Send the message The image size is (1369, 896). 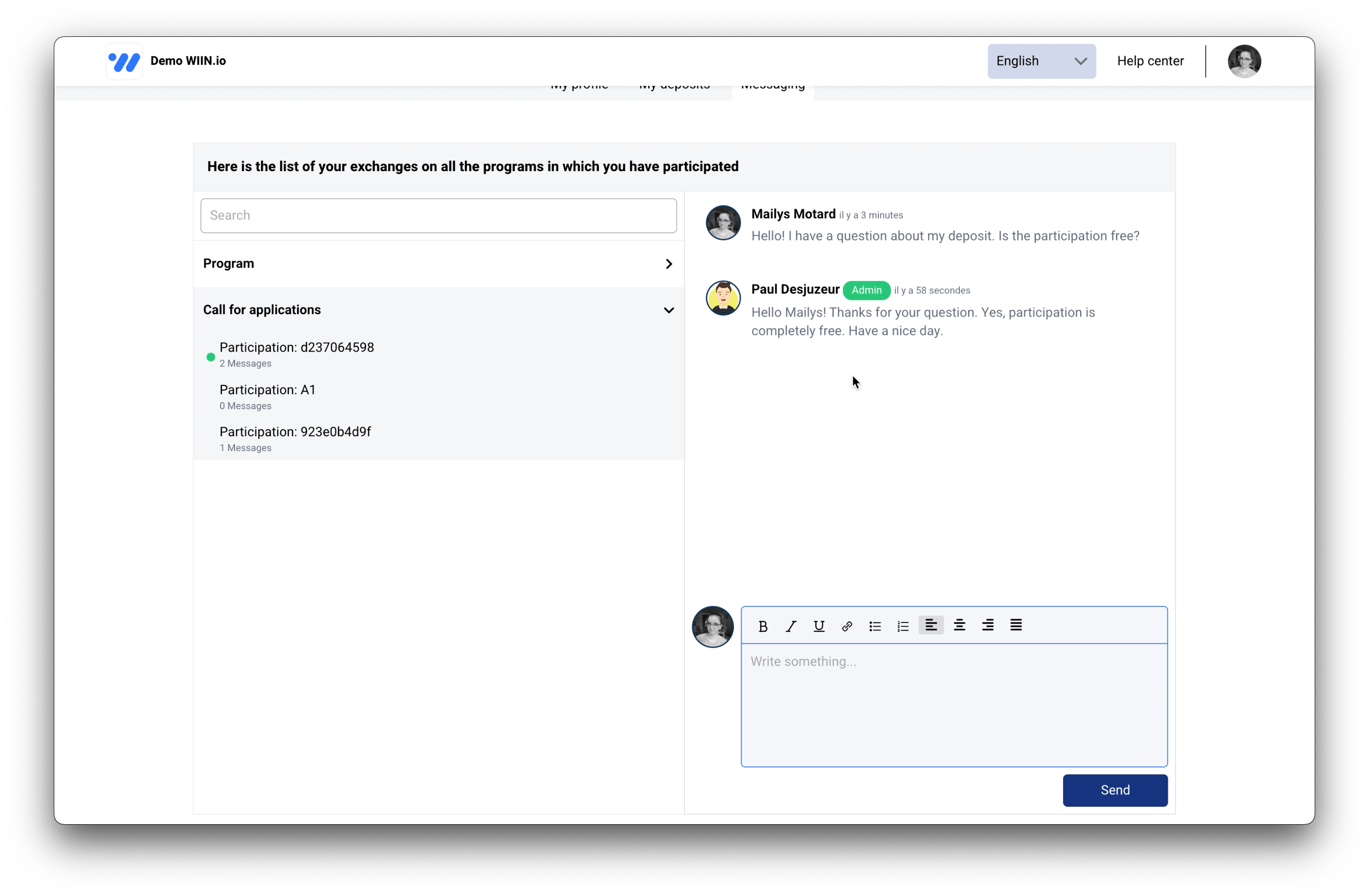[1115, 790]
